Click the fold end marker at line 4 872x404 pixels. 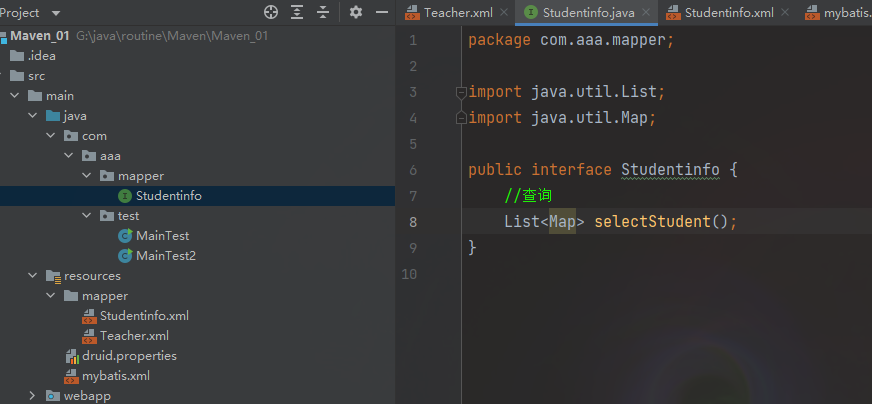(460, 118)
